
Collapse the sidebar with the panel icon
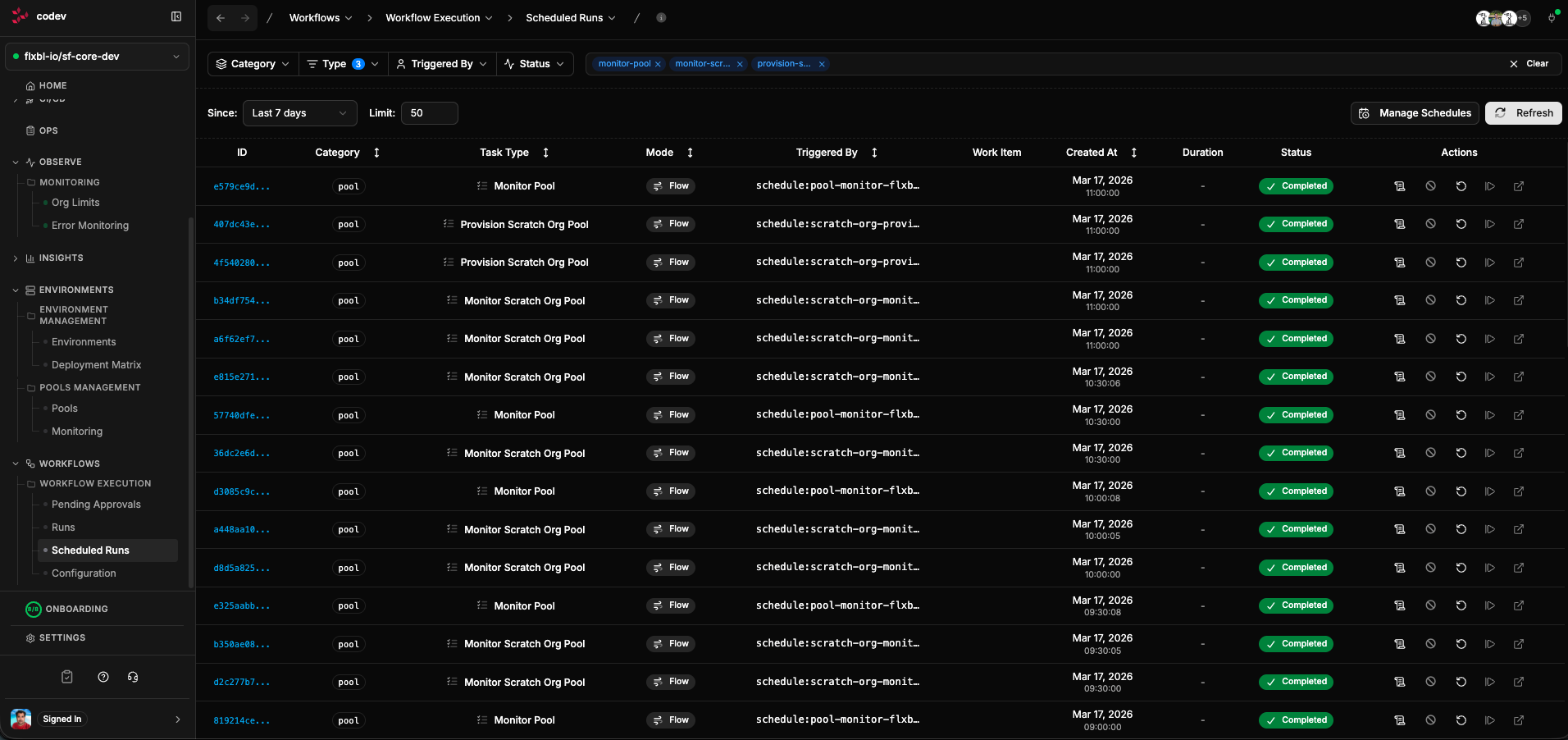point(176,16)
